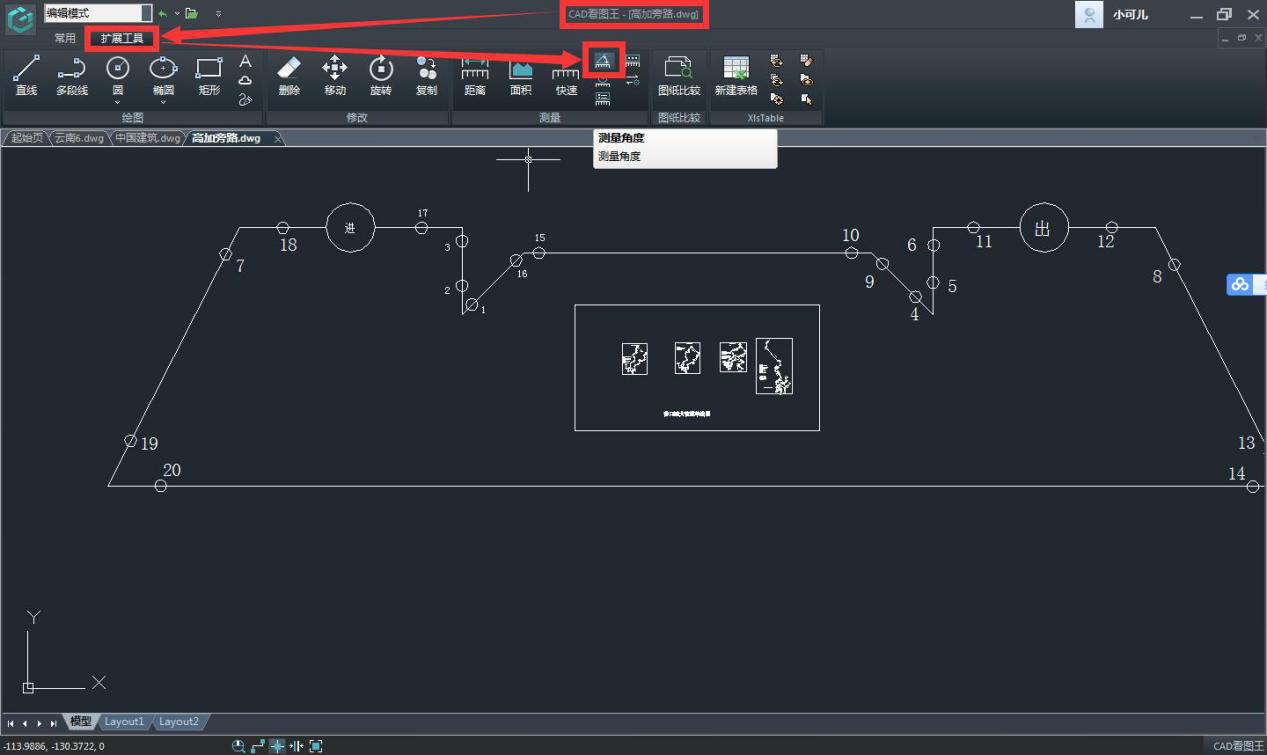Open the 编辑模式 mode combo box

point(146,13)
